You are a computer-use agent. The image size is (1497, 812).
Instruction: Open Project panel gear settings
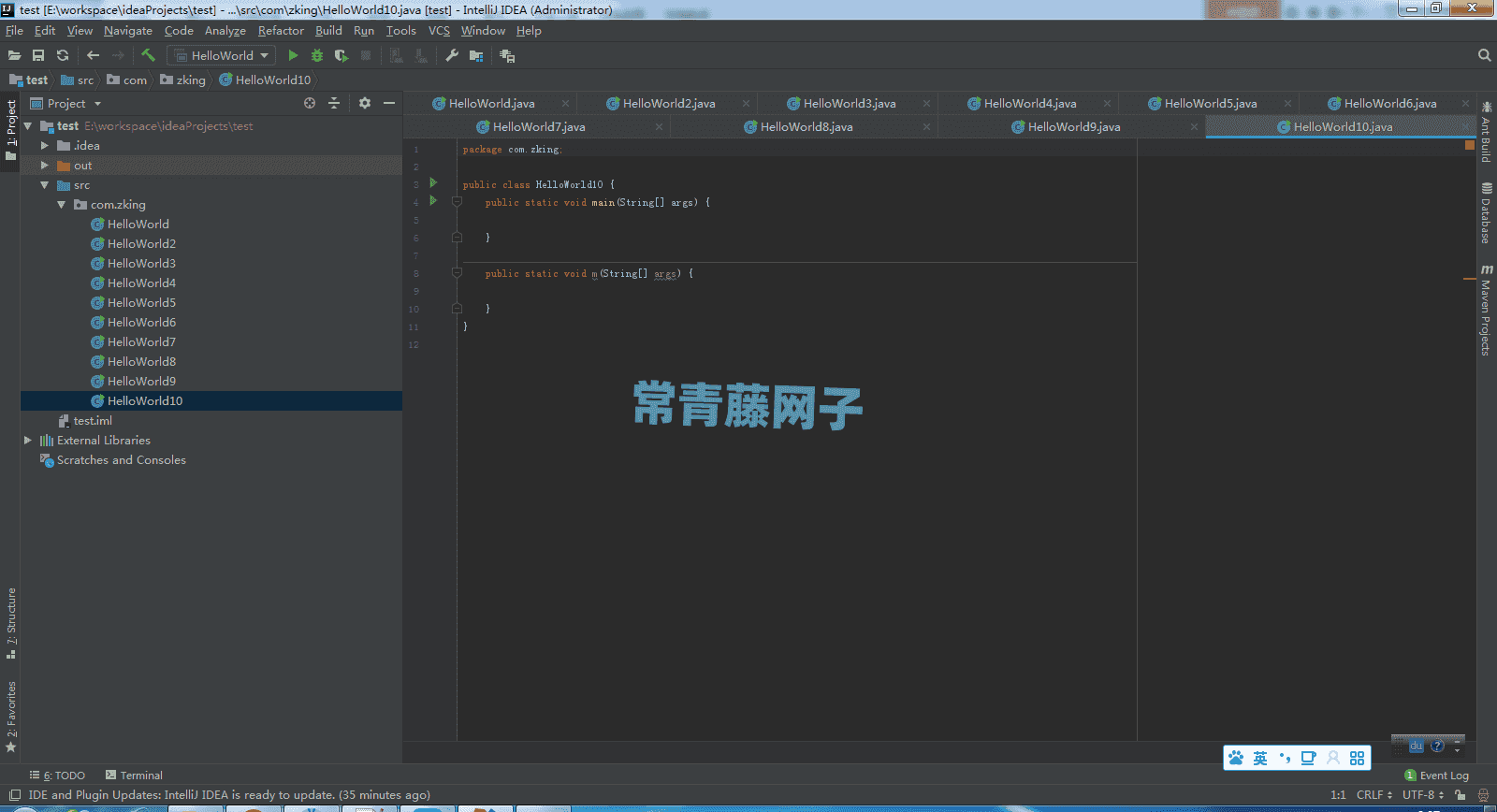tap(365, 103)
